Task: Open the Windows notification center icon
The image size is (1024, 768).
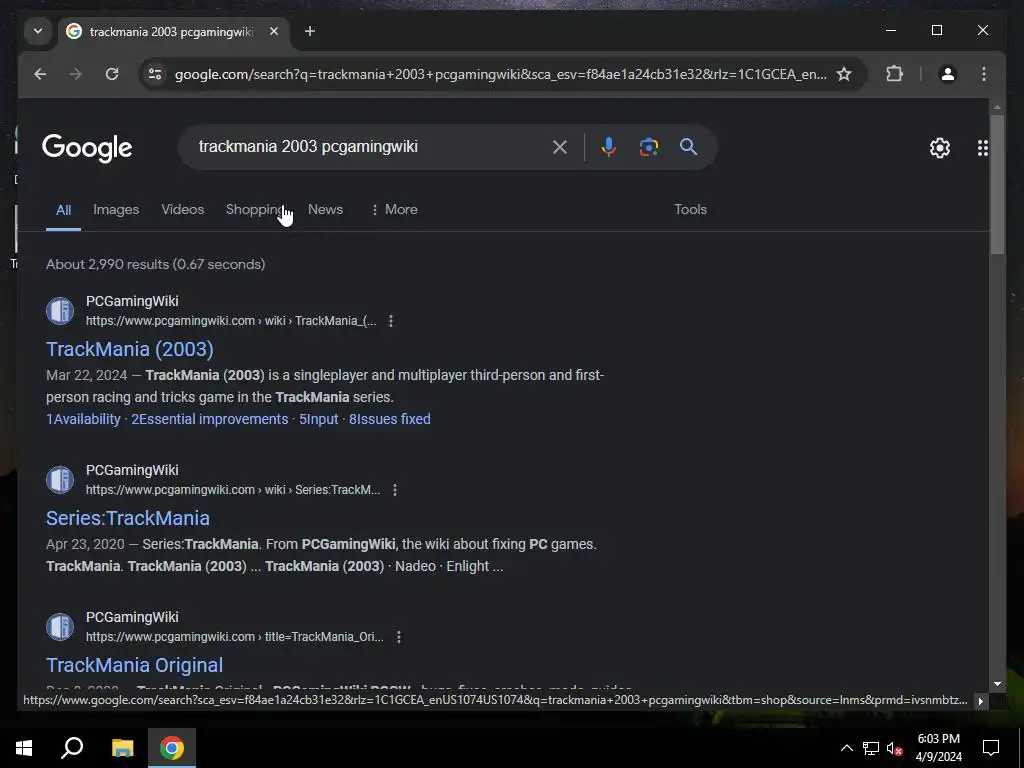Action: pos(991,748)
